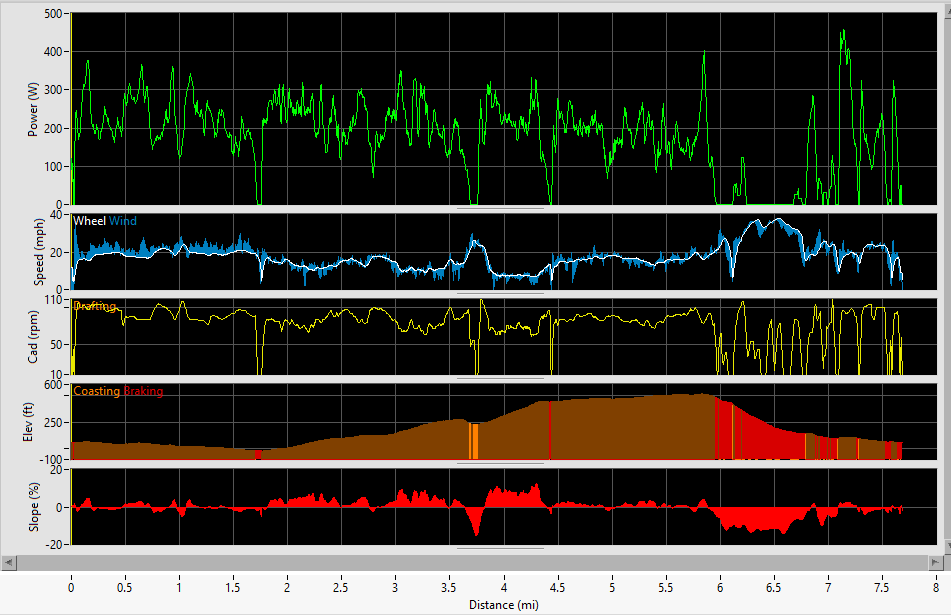Click the splitter handle below the Elevation chart
This screenshot has width=951, height=615.
(x=500, y=463)
